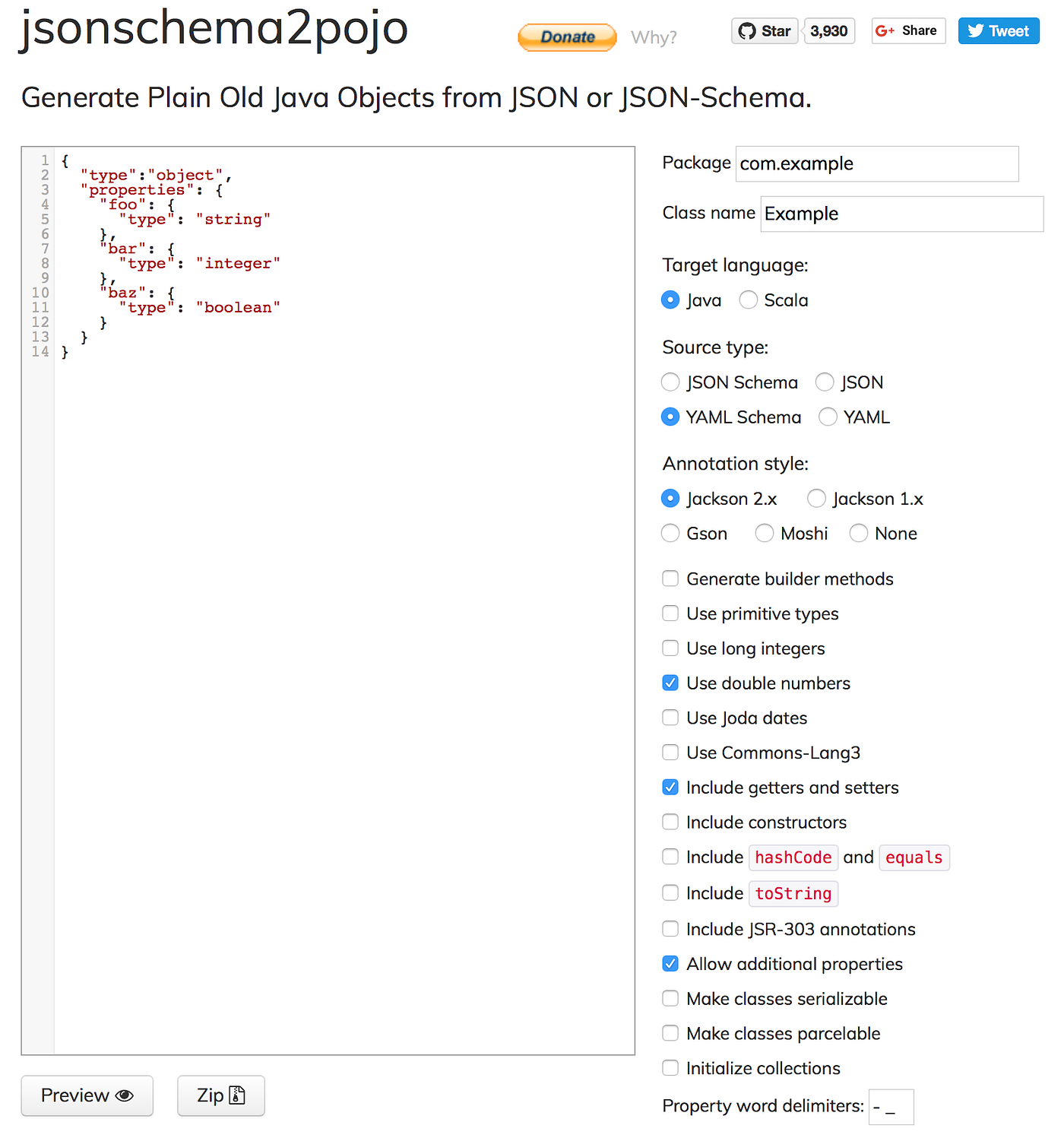
Task: Click the Donate button
Action: coord(566,36)
